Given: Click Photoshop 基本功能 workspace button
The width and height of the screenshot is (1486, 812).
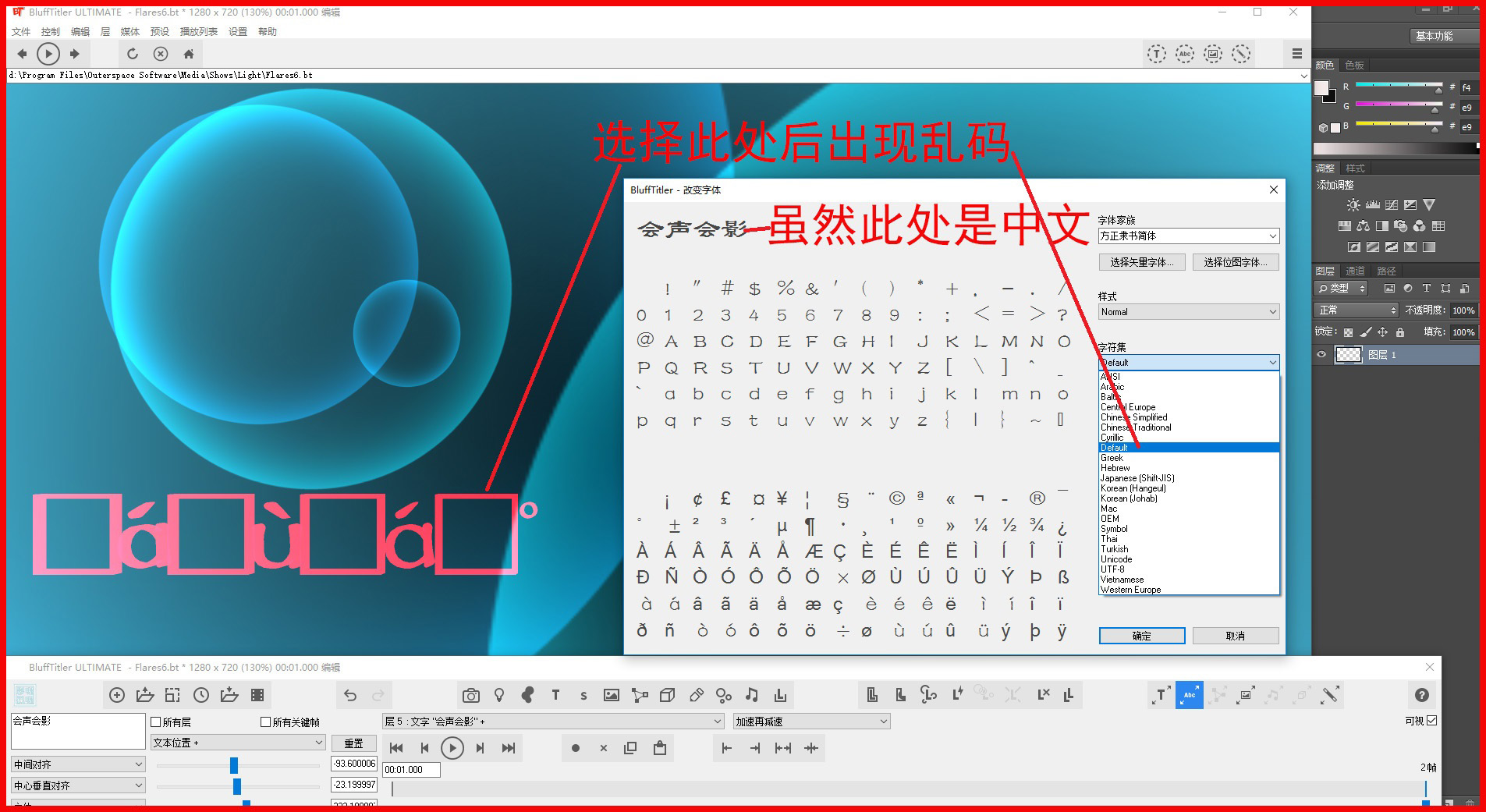Looking at the screenshot, I should click(1445, 36).
